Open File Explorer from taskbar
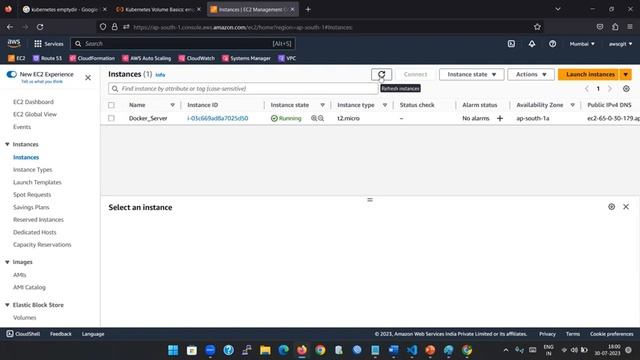This screenshot has height=360, width=640. (265, 350)
